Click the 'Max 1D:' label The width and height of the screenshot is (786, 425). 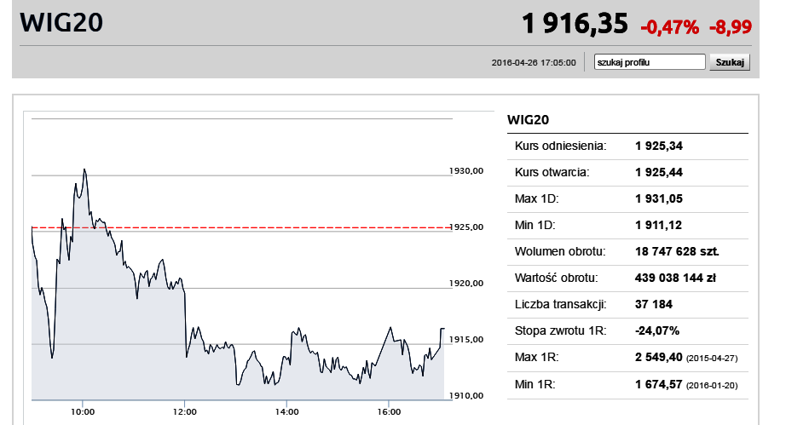536,199
